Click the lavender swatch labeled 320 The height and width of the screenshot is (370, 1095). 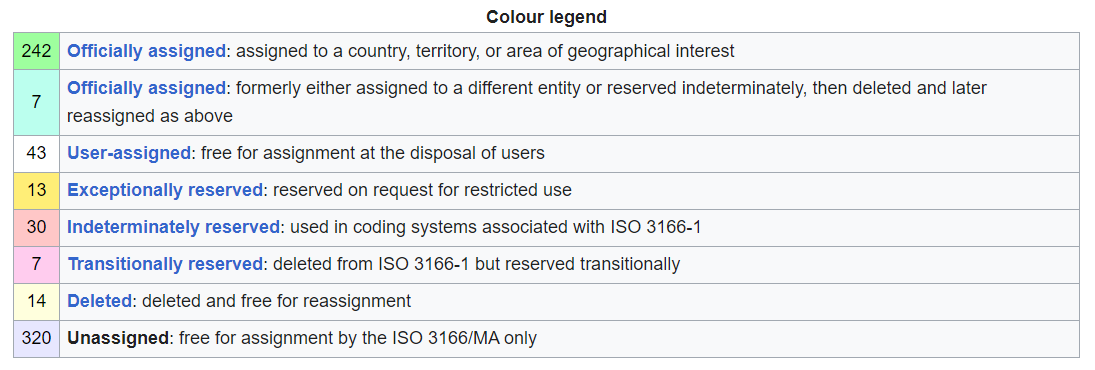[36, 339]
